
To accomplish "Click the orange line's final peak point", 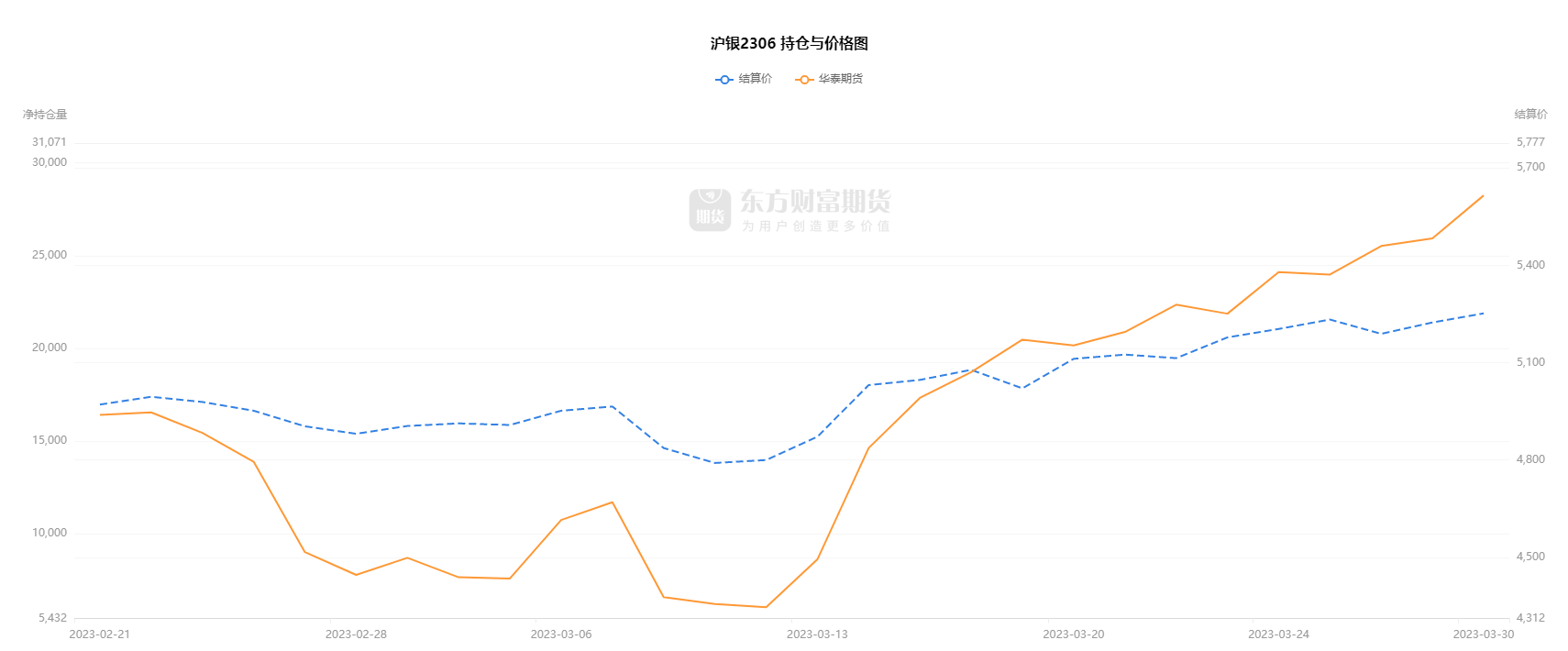I will tap(1484, 195).
